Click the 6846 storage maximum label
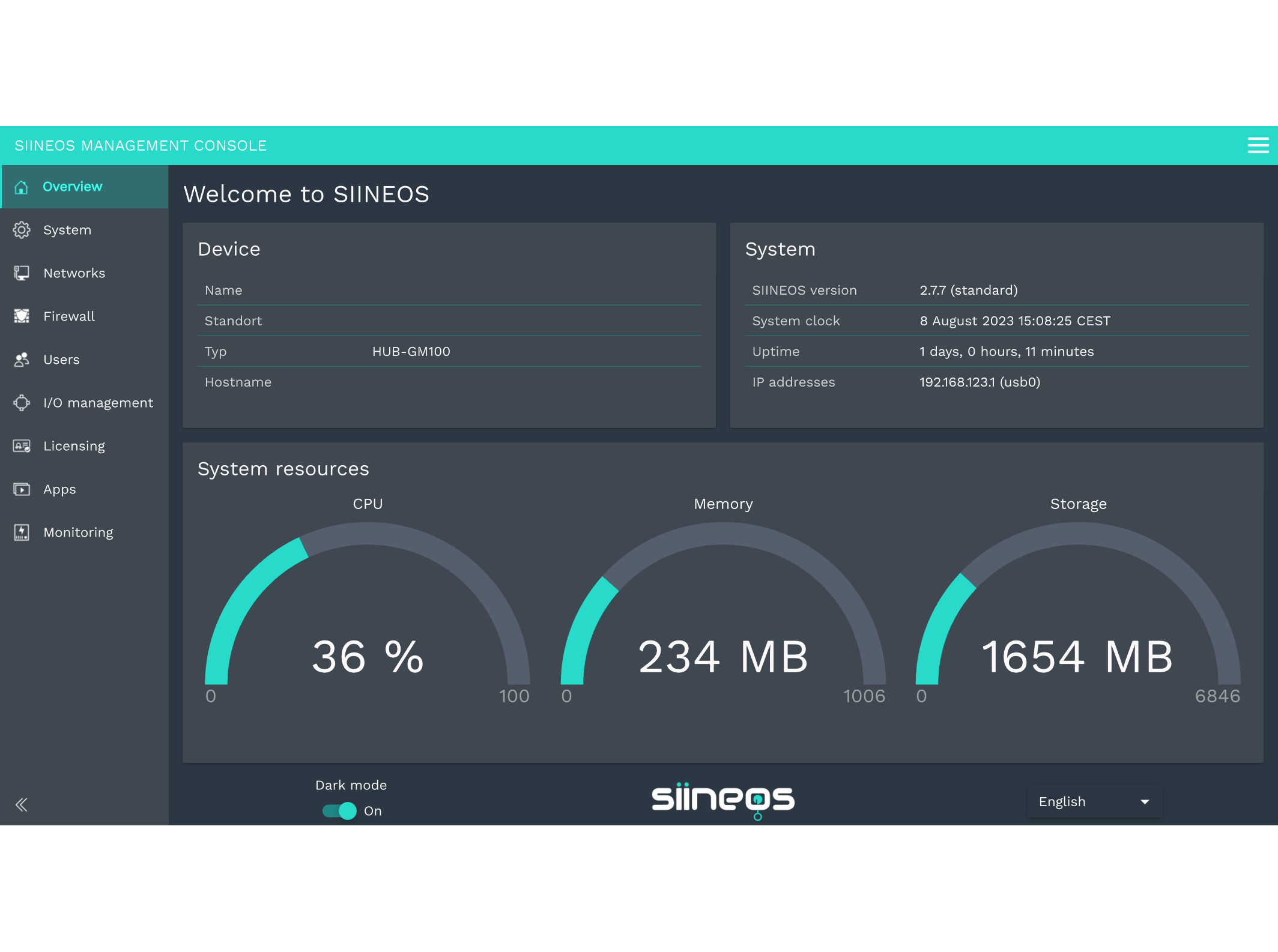This screenshot has height=952, width=1278. point(1217,696)
